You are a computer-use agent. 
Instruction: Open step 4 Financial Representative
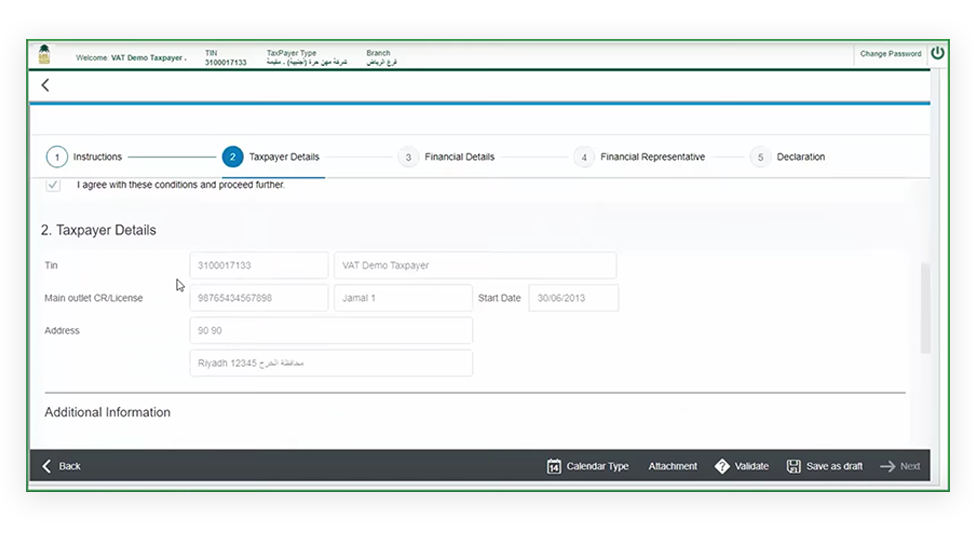point(639,157)
